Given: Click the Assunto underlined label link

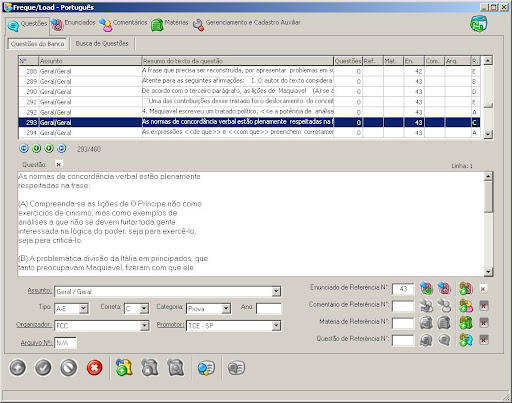Looking at the screenshot, I should tap(40, 291).
